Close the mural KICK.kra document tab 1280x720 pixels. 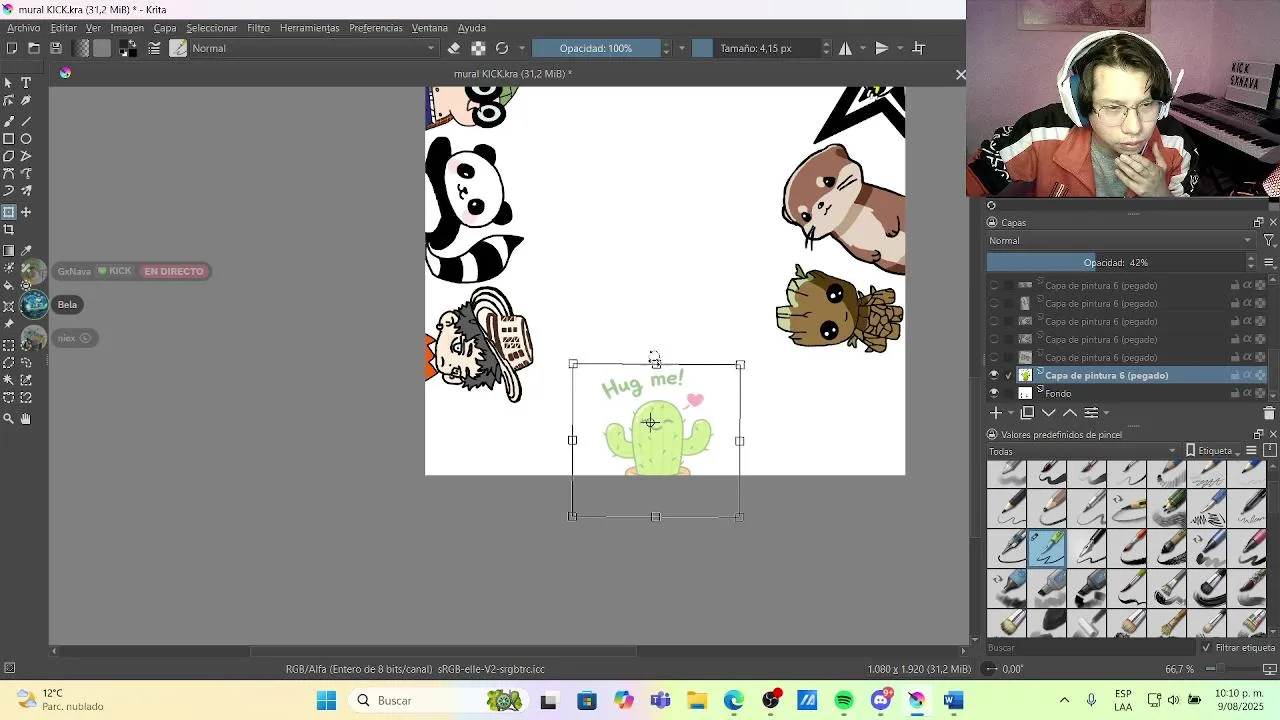pyautogui.click(x=961, y=74)
